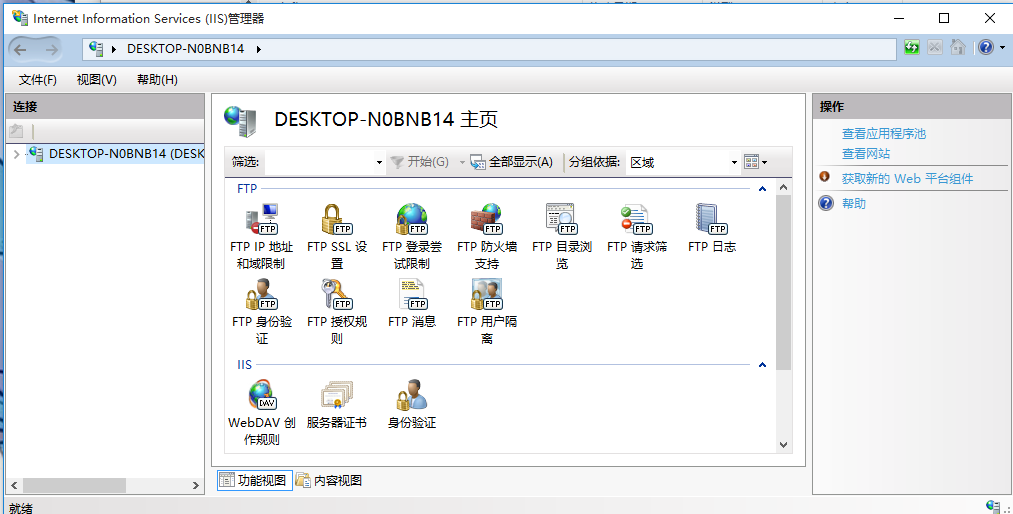Click the blue help icon in the top toolbar
The height and width of the screenshot is (514, 1013).
(x=985, y=47)
